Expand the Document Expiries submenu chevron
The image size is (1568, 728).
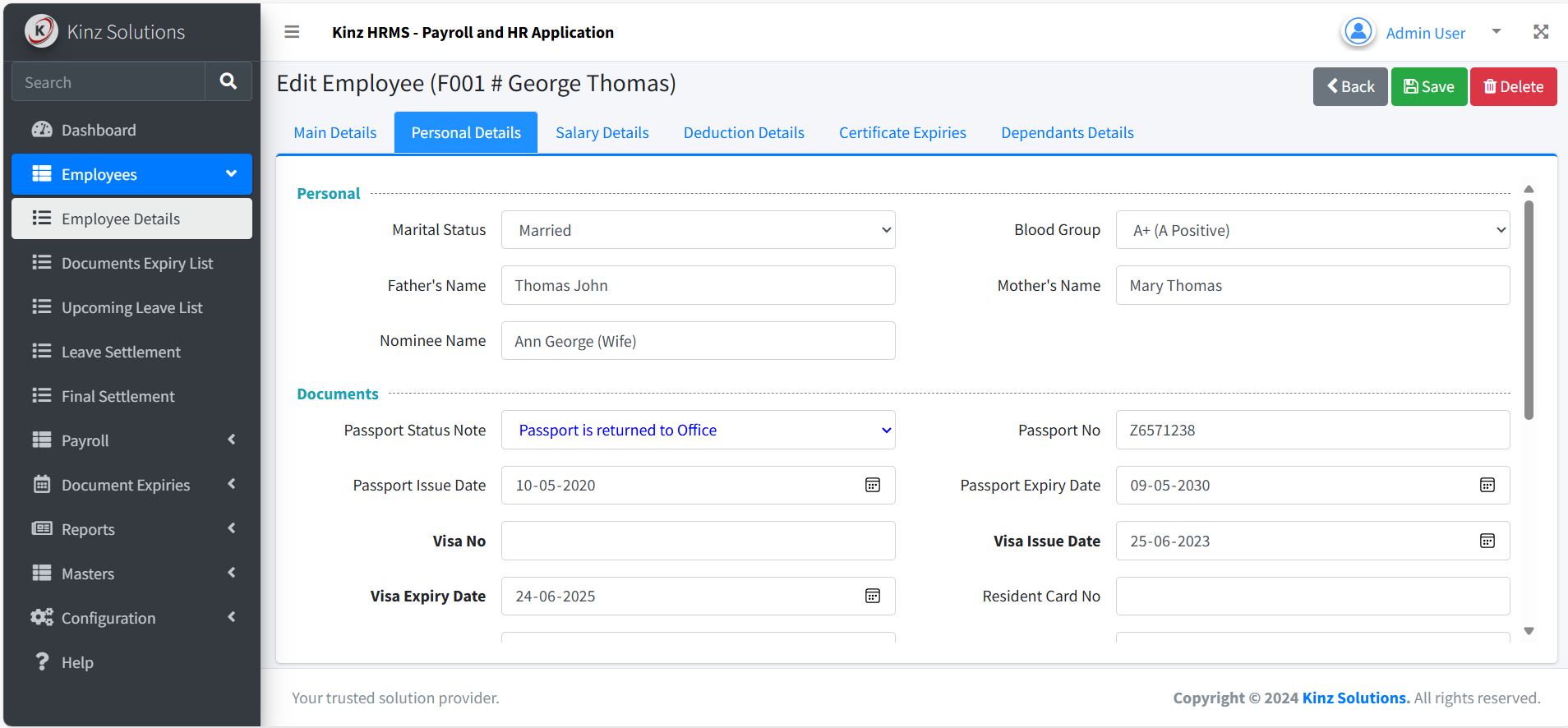point(232,485)
